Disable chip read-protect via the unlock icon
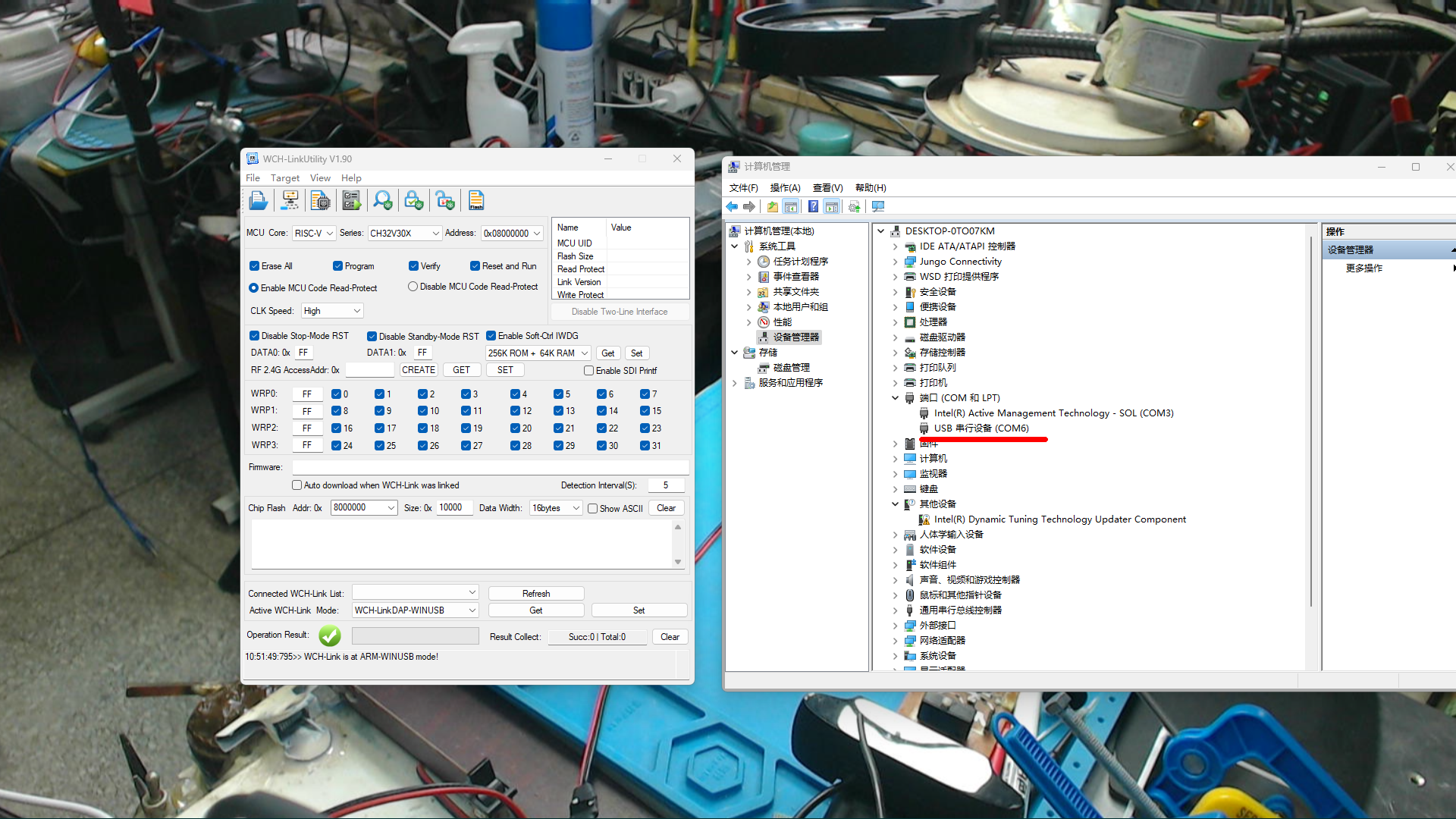1456x819 pixels. [445, 199]
